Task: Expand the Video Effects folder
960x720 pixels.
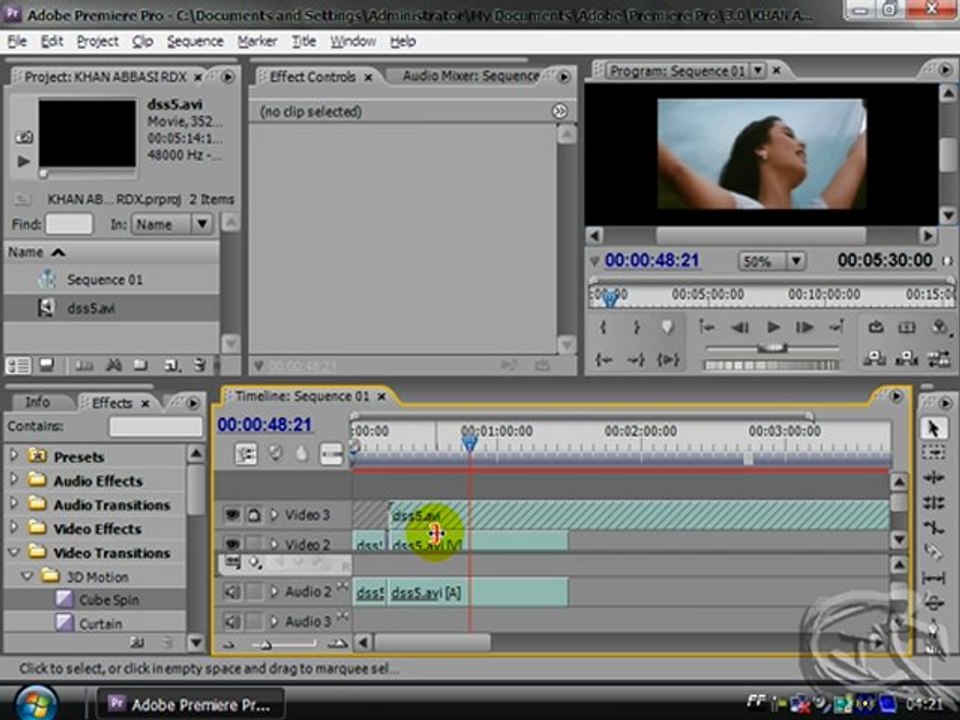Action: pos(13,528)
